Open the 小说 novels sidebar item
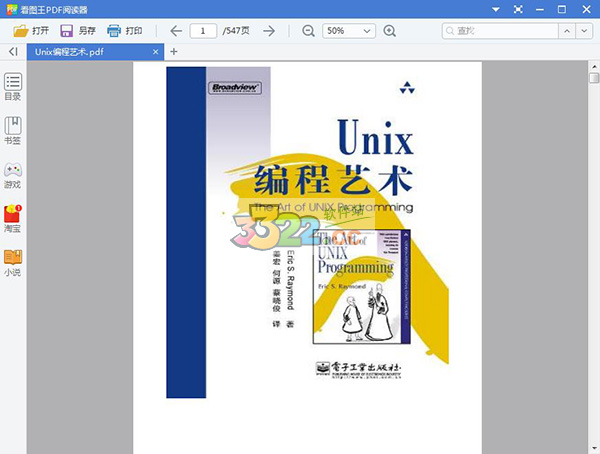This screenshot has width=600, height=454. (13, 263)
